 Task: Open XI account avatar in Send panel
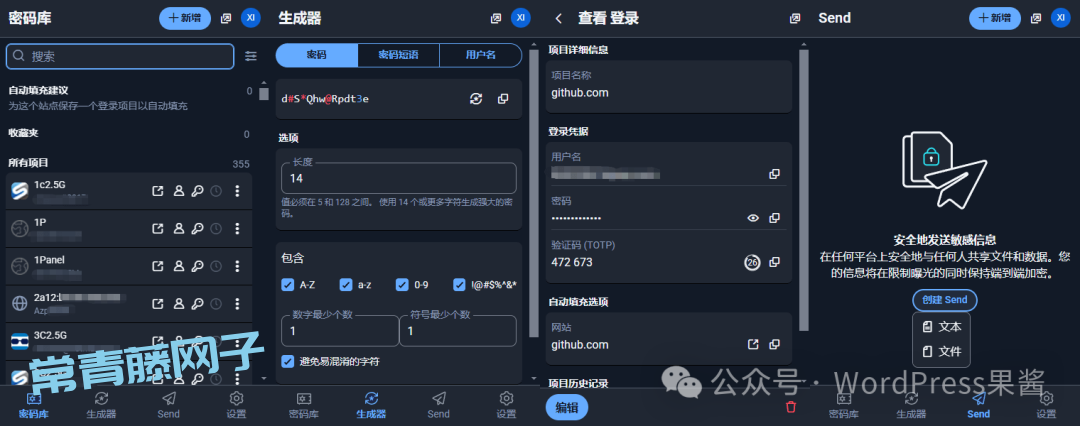pos(1061,18)
